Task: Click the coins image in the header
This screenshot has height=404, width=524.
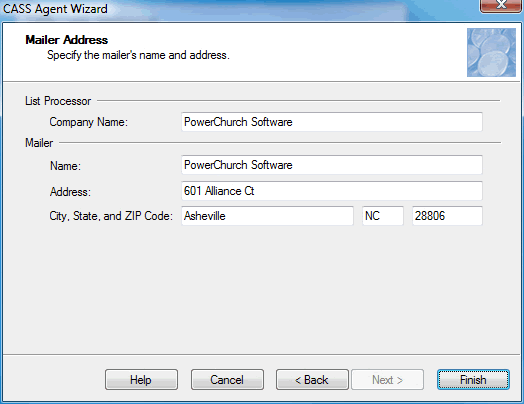Action: tap(491, 52)
